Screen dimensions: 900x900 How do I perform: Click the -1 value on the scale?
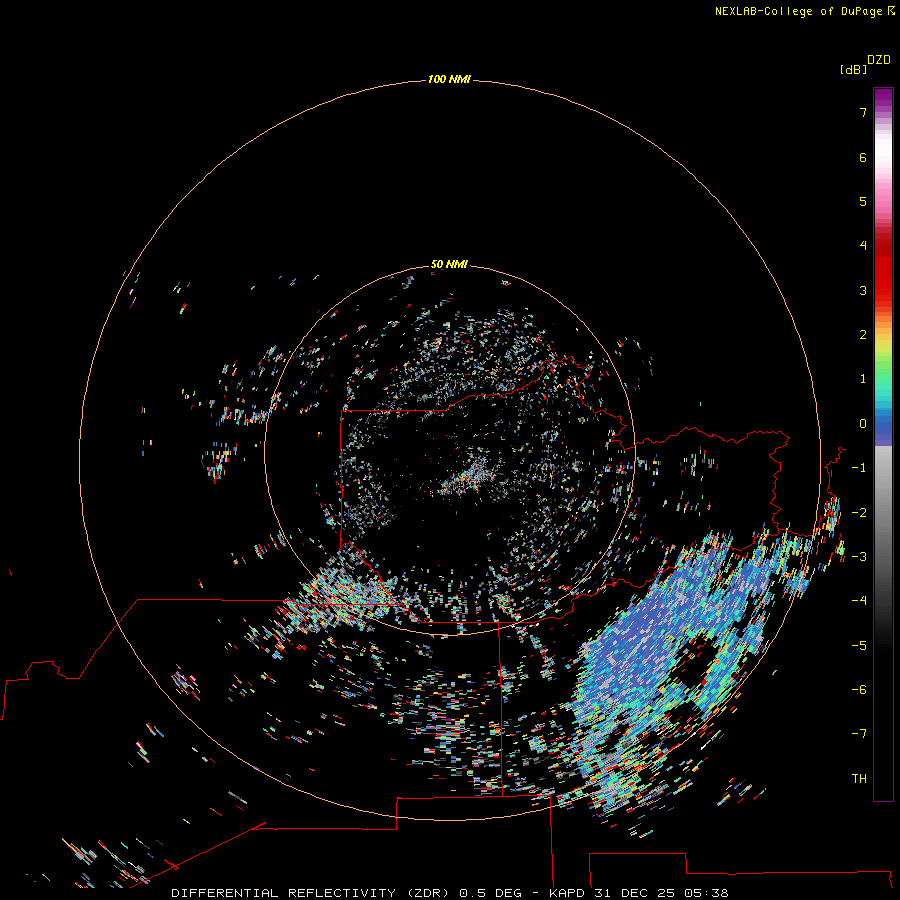[859, 468]
